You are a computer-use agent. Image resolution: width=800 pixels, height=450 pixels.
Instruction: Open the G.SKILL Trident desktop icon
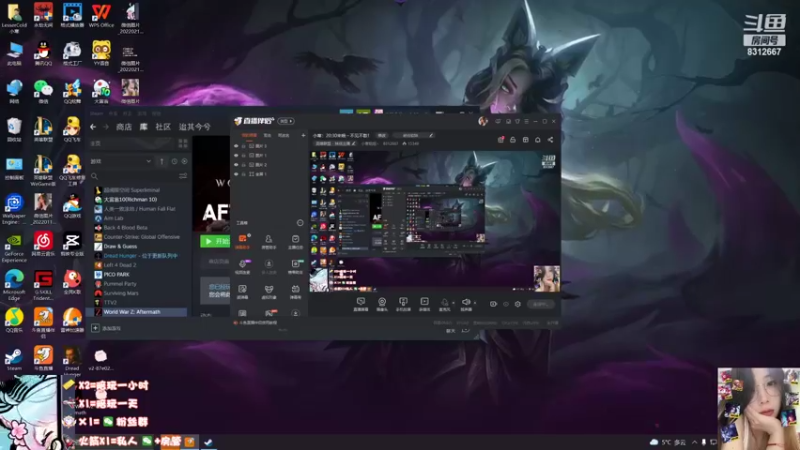point(43,285)
